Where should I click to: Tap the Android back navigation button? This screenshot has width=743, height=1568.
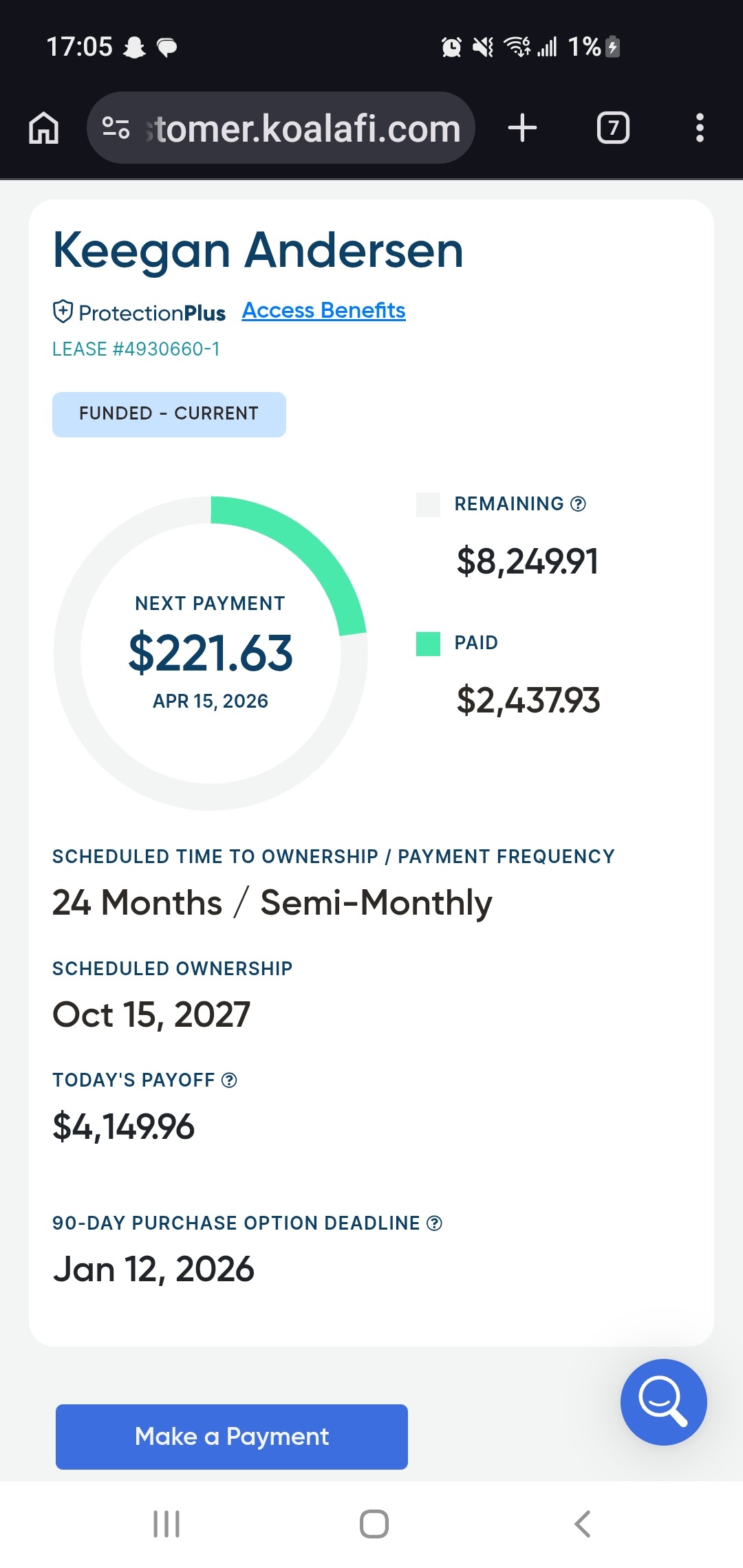(x=582, y=1524)
